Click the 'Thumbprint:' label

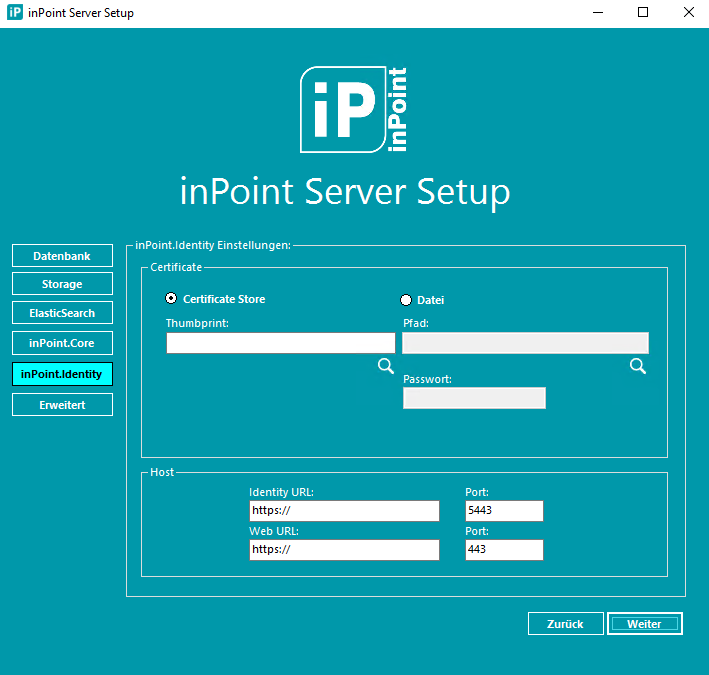pos(197,323)
